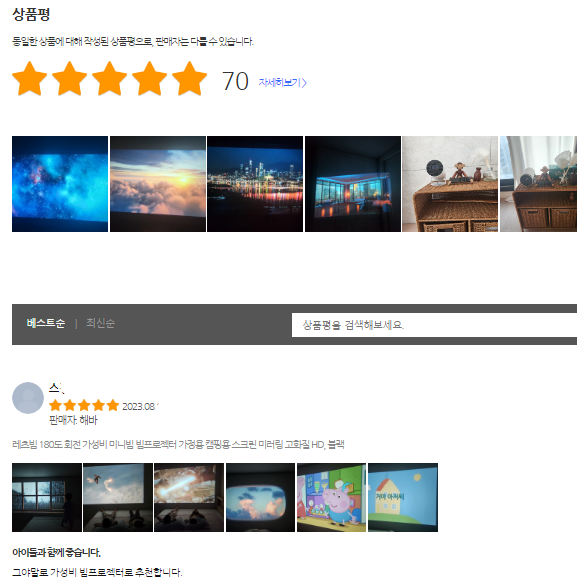The image size is (577, 581).
Task: Open the lit room projection photo
Action: pos(353,184)
